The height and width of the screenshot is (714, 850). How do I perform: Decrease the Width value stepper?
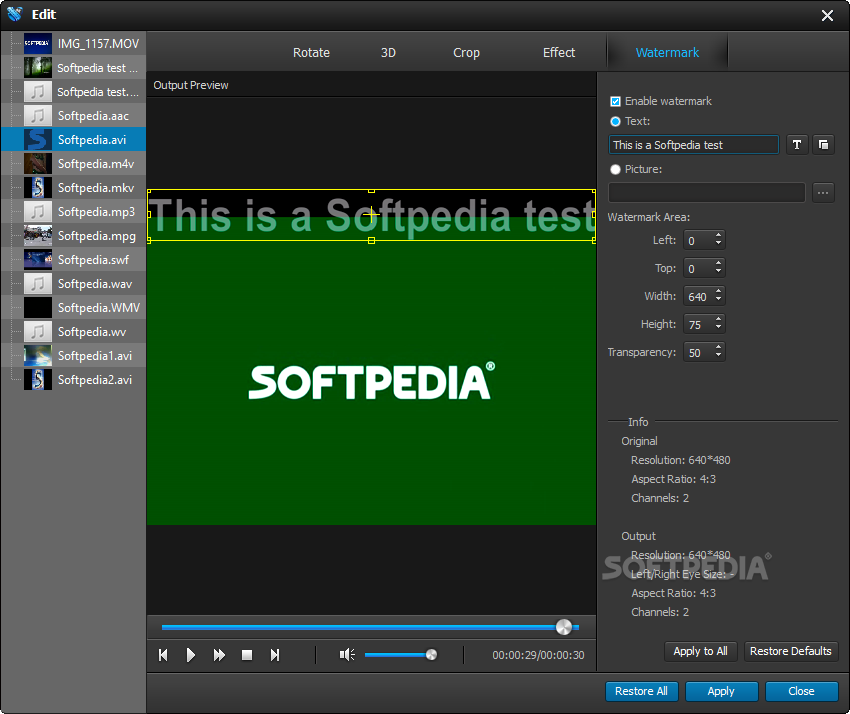point(718,300)
